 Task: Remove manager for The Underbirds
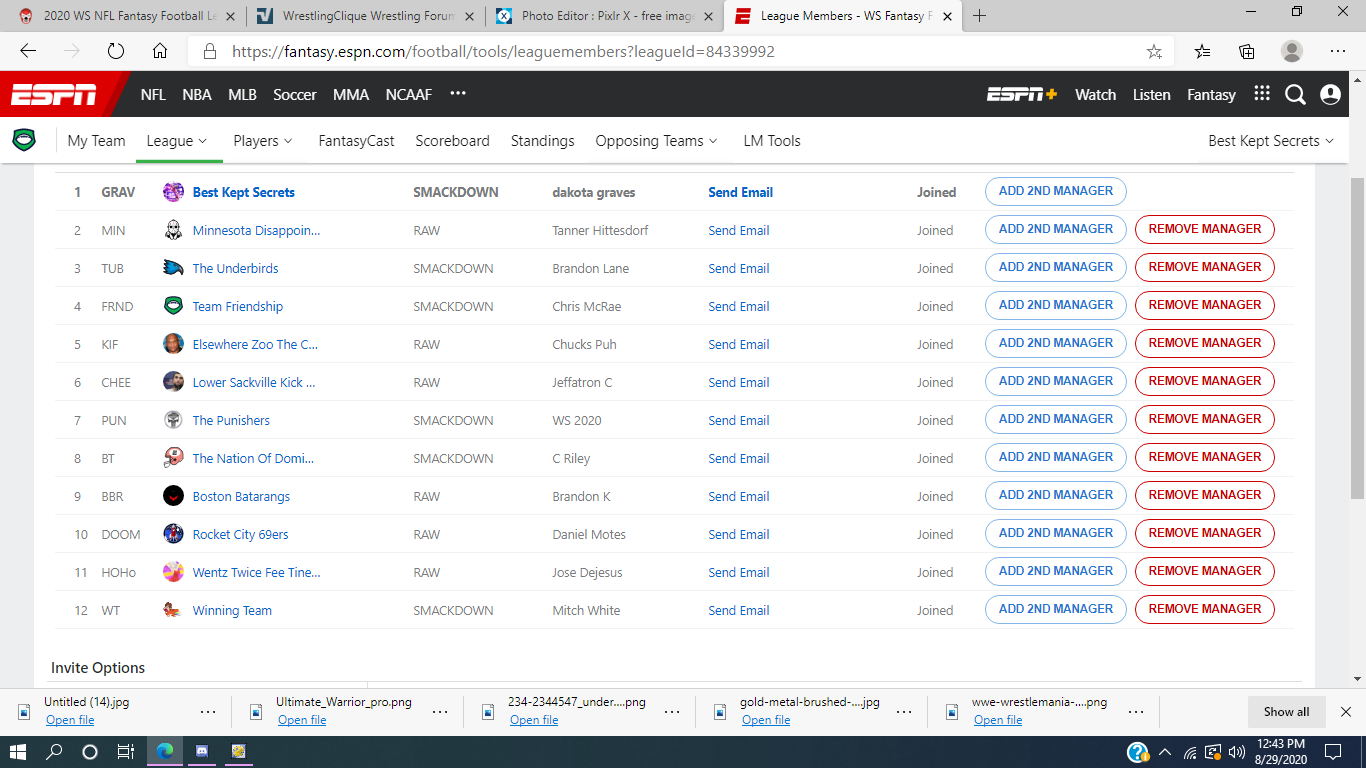[1204, 267]
